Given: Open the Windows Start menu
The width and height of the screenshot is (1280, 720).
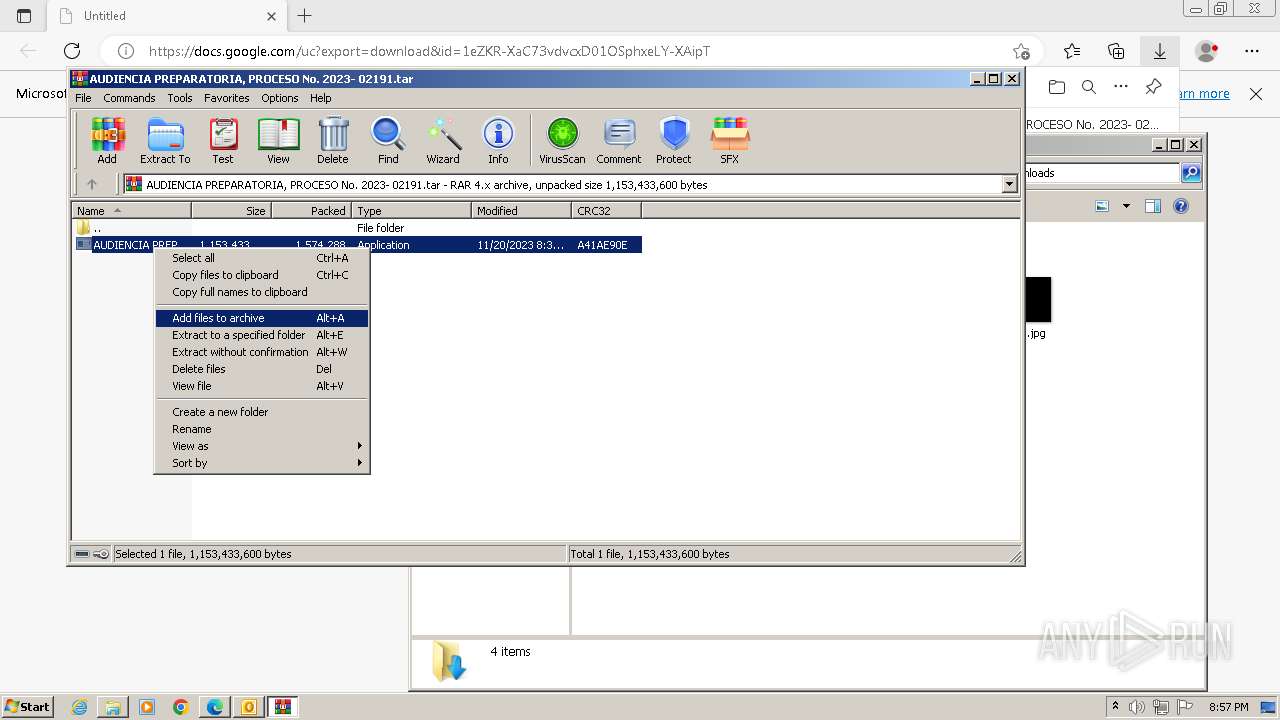Looking at the screenshot, I should point(28,707).
